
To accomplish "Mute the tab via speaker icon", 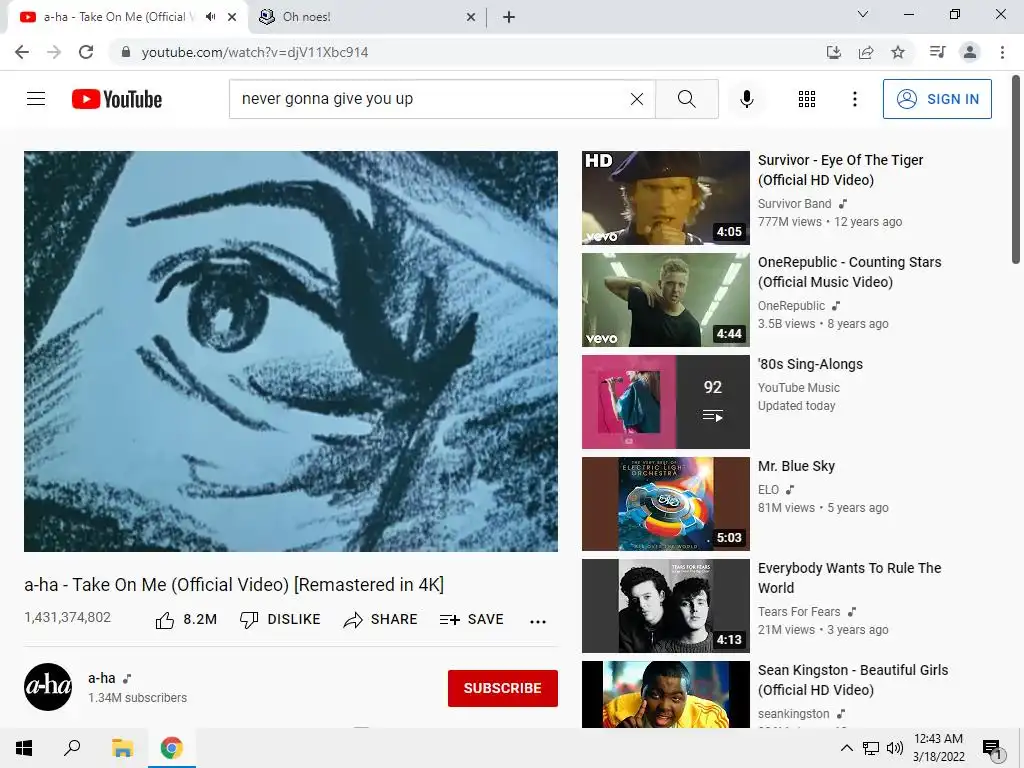I will tap(210, 17).
